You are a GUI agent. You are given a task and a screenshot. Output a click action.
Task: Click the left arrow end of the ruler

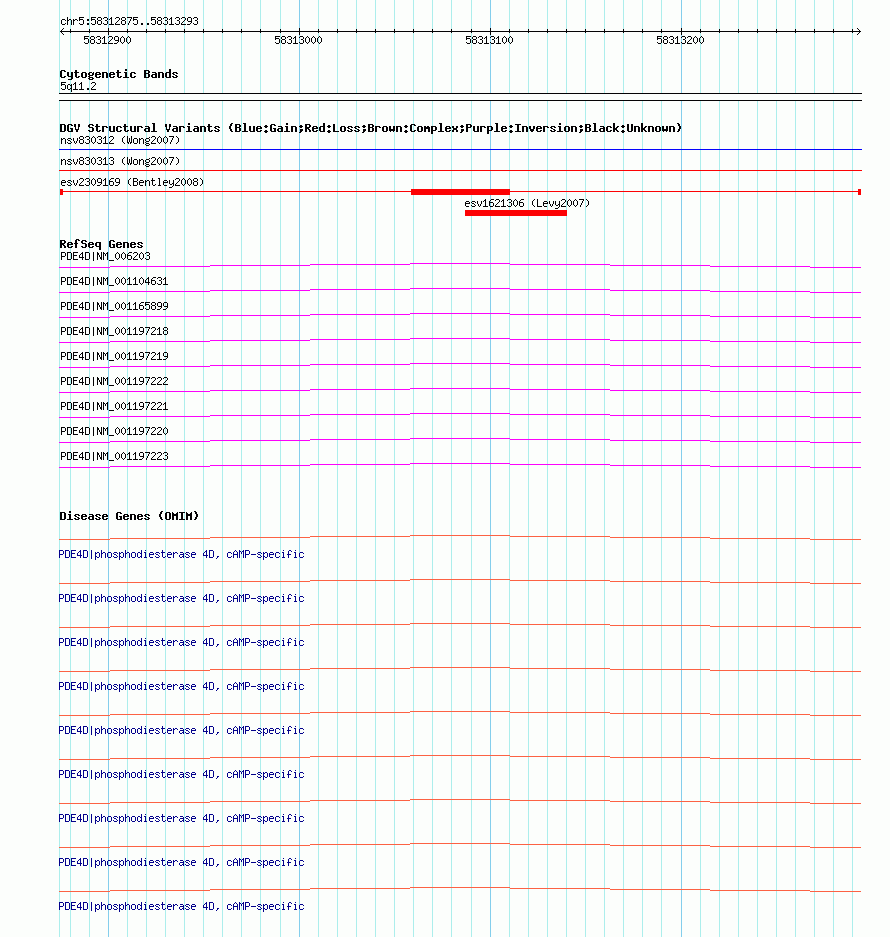[x=63, y=31]
